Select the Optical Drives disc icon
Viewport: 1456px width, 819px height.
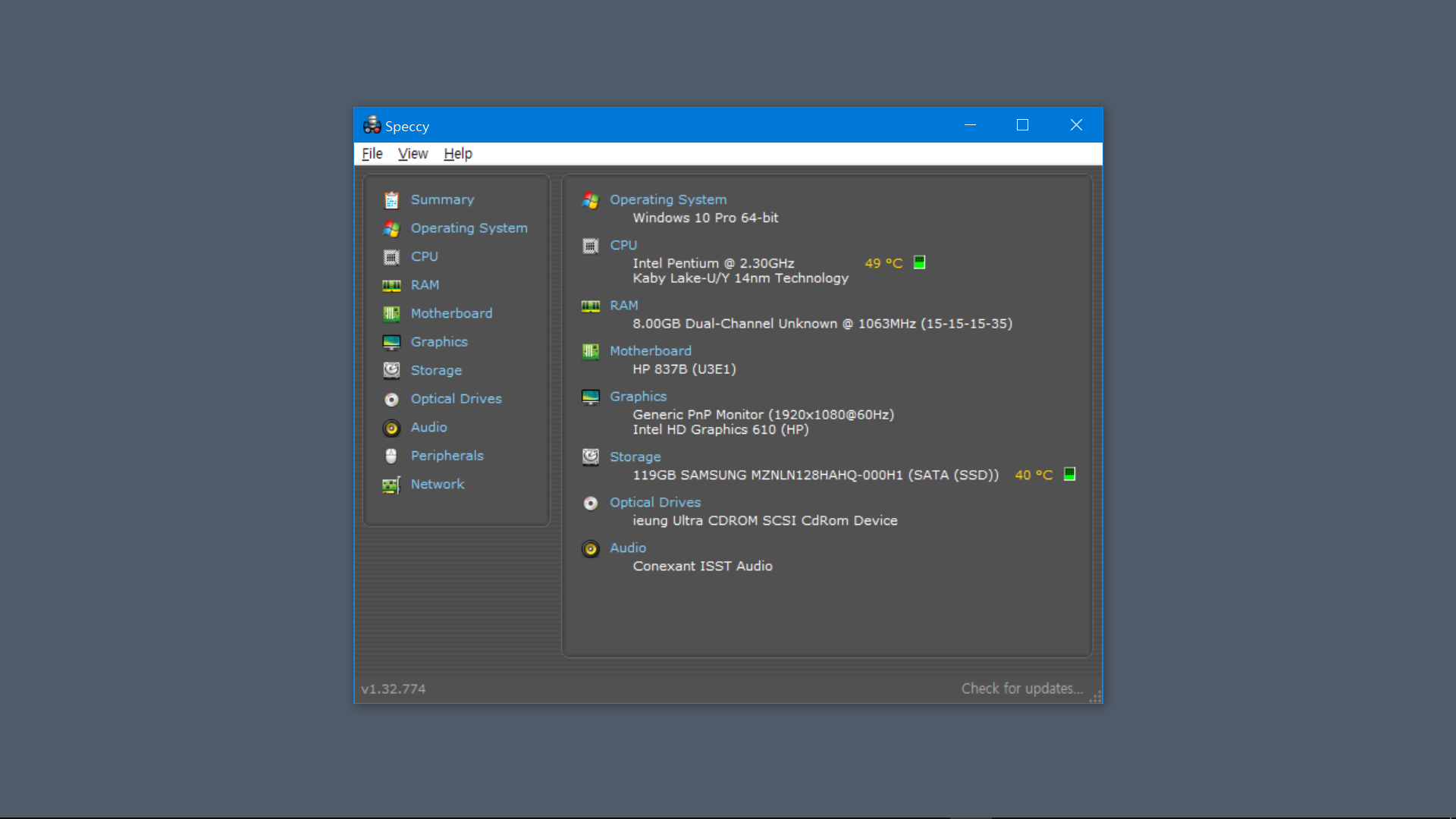click(392, 398)
